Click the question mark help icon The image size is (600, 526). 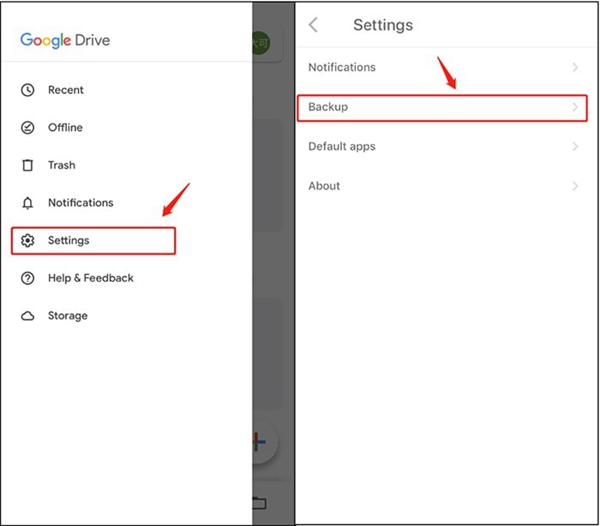[28, 278]
